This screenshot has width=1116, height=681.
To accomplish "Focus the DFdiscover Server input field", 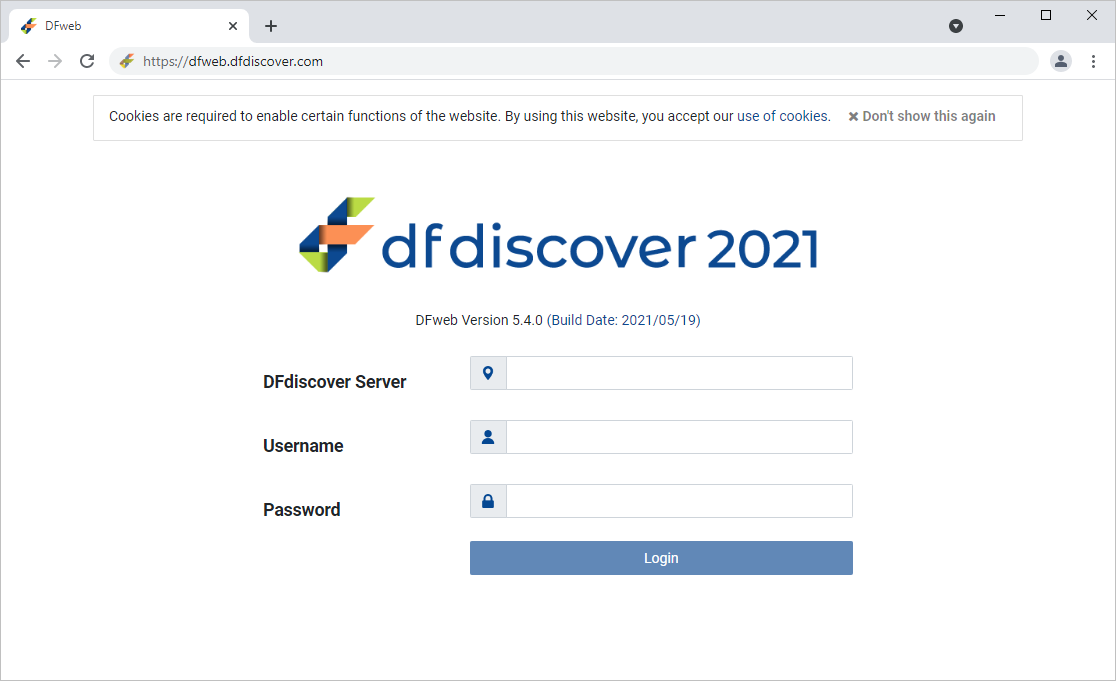I will pos(679,373).
